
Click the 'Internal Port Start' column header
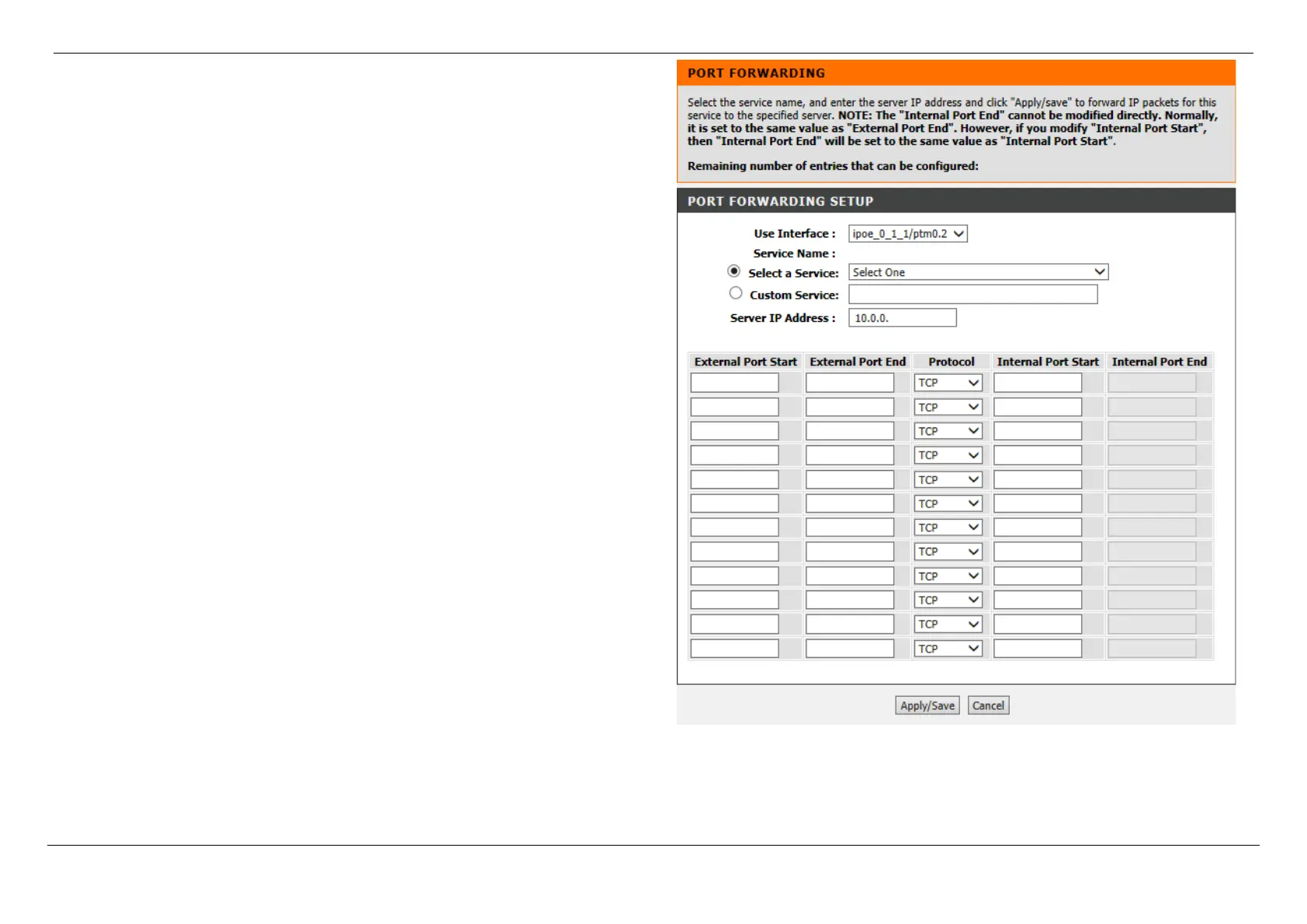1048,362
